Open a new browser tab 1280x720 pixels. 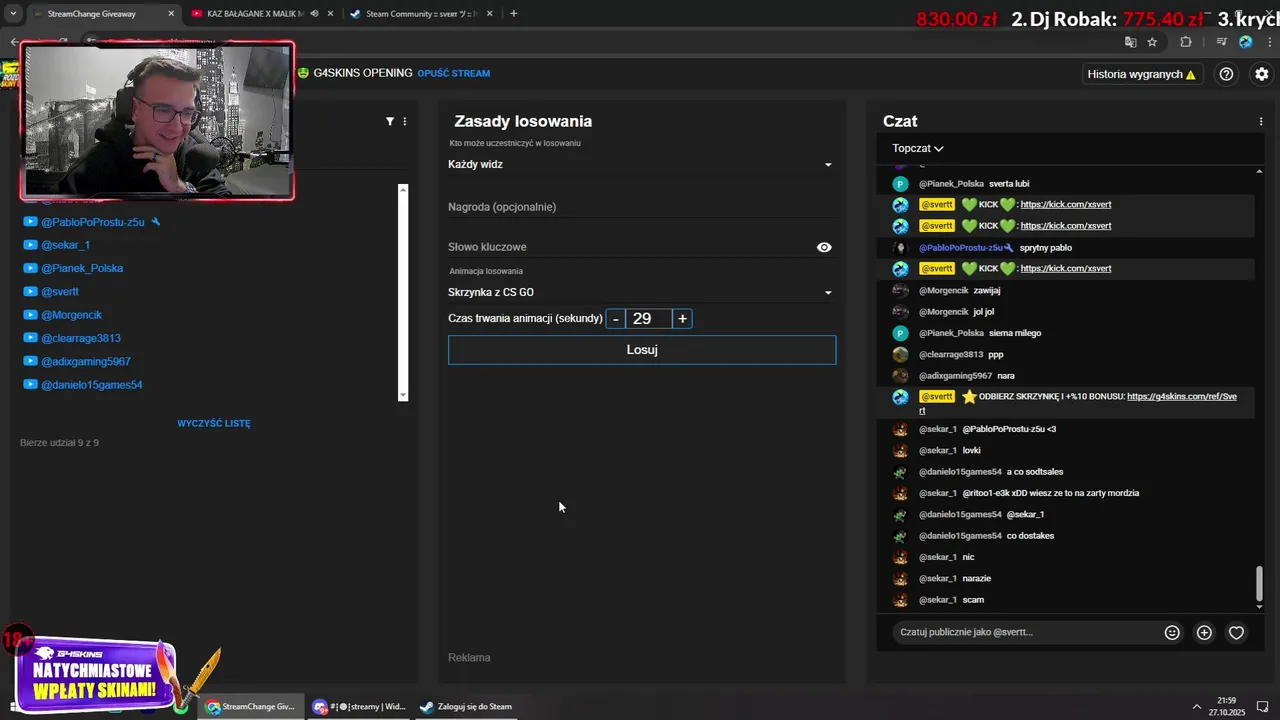tap(514, 14)
